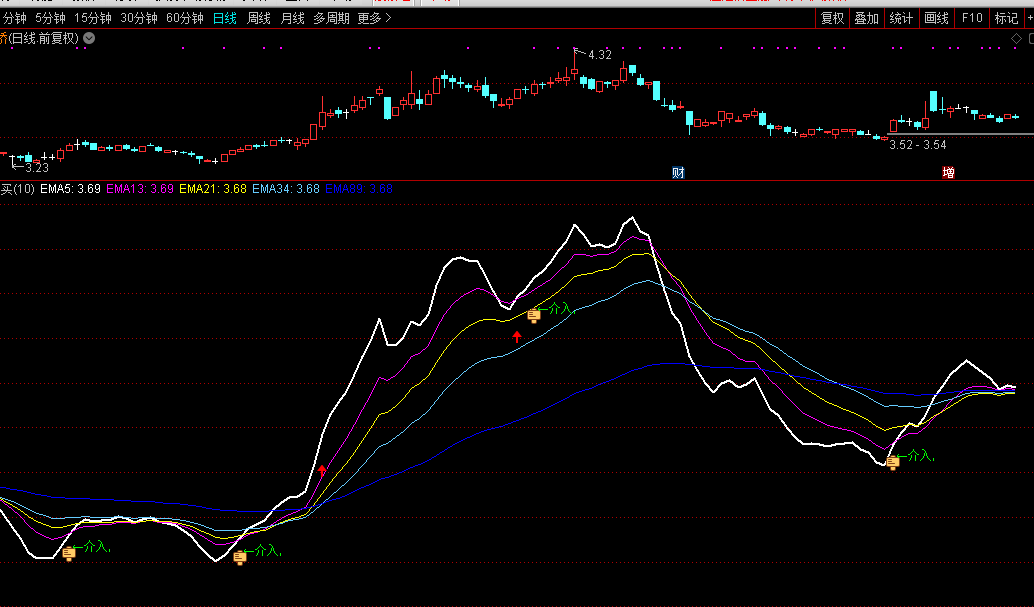The image size is (1034, 607).
Task: Click the leftmost orange 介入 signal icon
Action: (69, 553)
